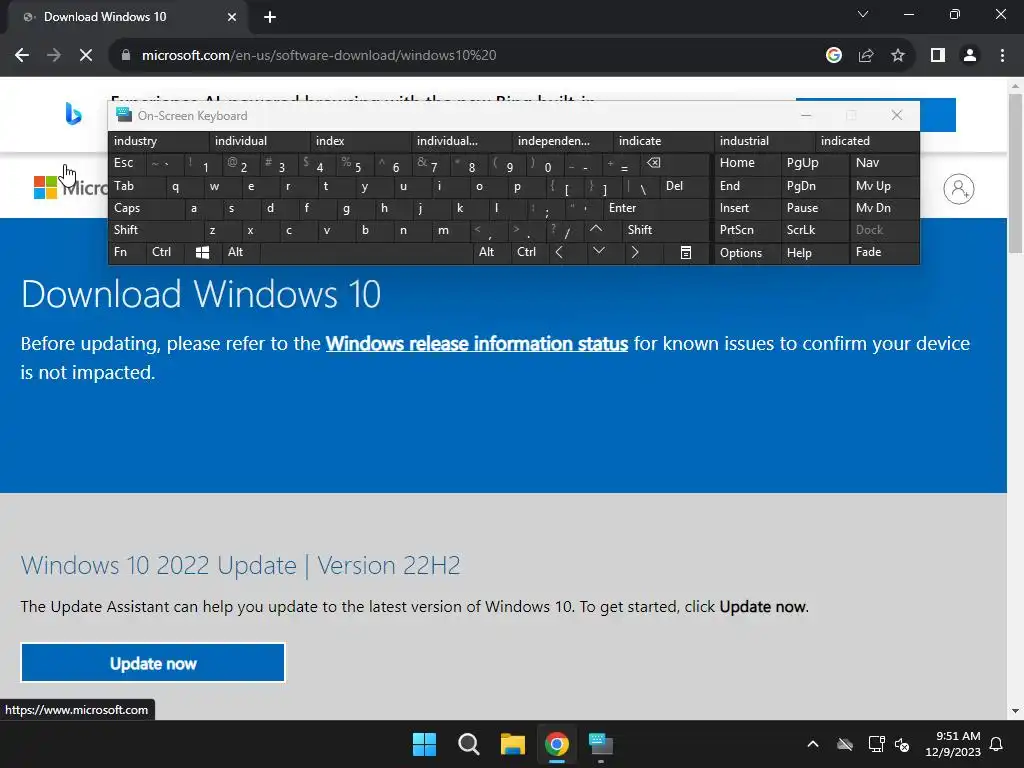This screenshot has width=1024, height=768.
Task: Tap the Mv Up key
Action: click(x=884, y=186)
